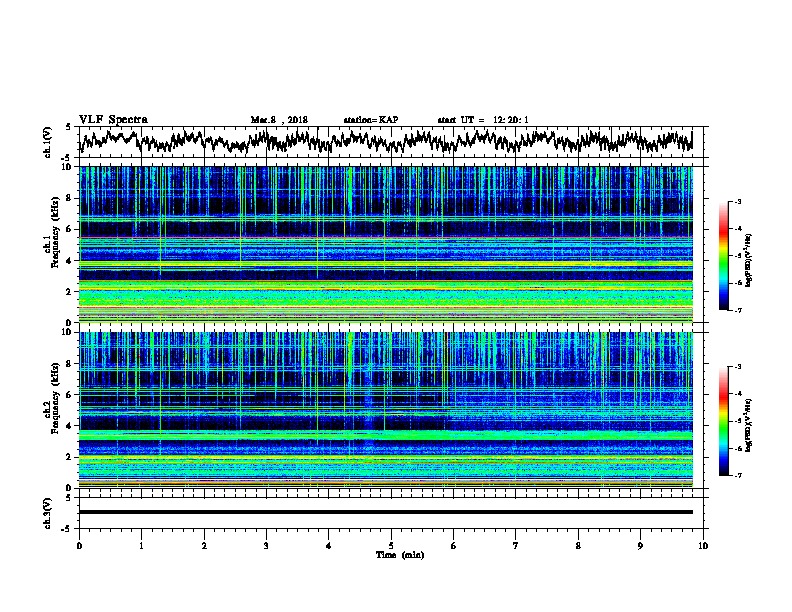This screenshot has height=612, width=792.
Task: Click the ch.1 spectrogram panel
Action: pyautogui.click(x=386, y=244)
